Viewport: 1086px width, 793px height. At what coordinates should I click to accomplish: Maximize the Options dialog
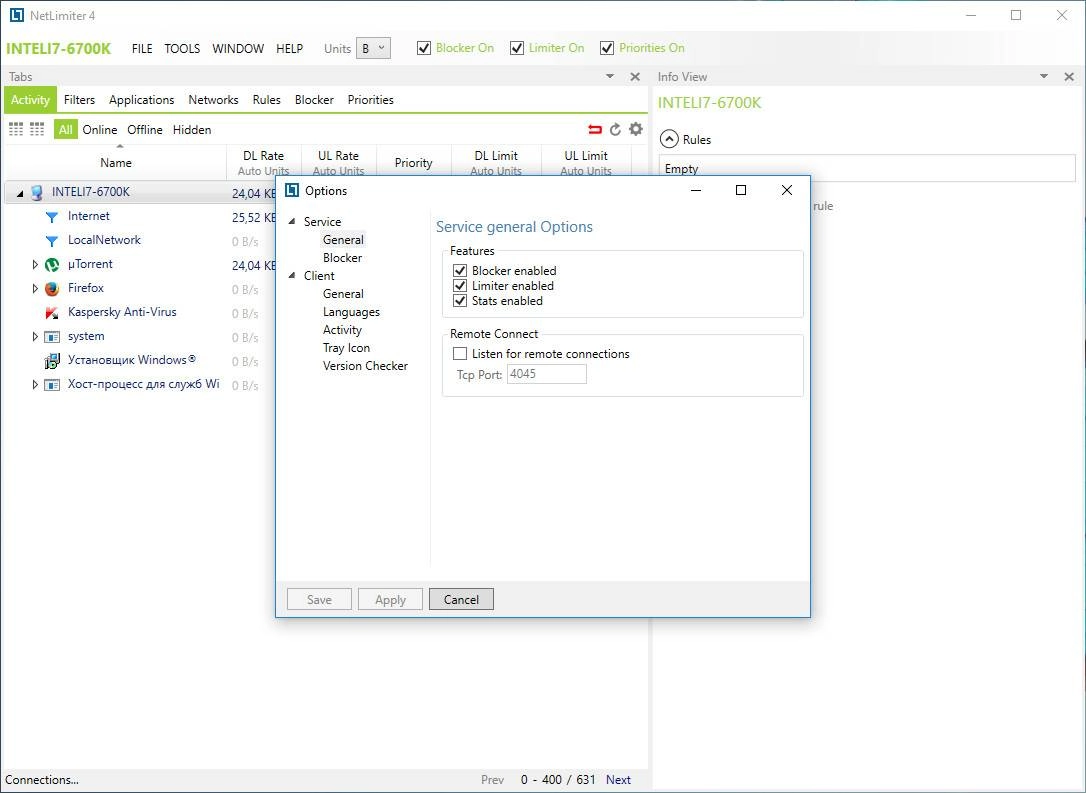(x=741, y=190)
